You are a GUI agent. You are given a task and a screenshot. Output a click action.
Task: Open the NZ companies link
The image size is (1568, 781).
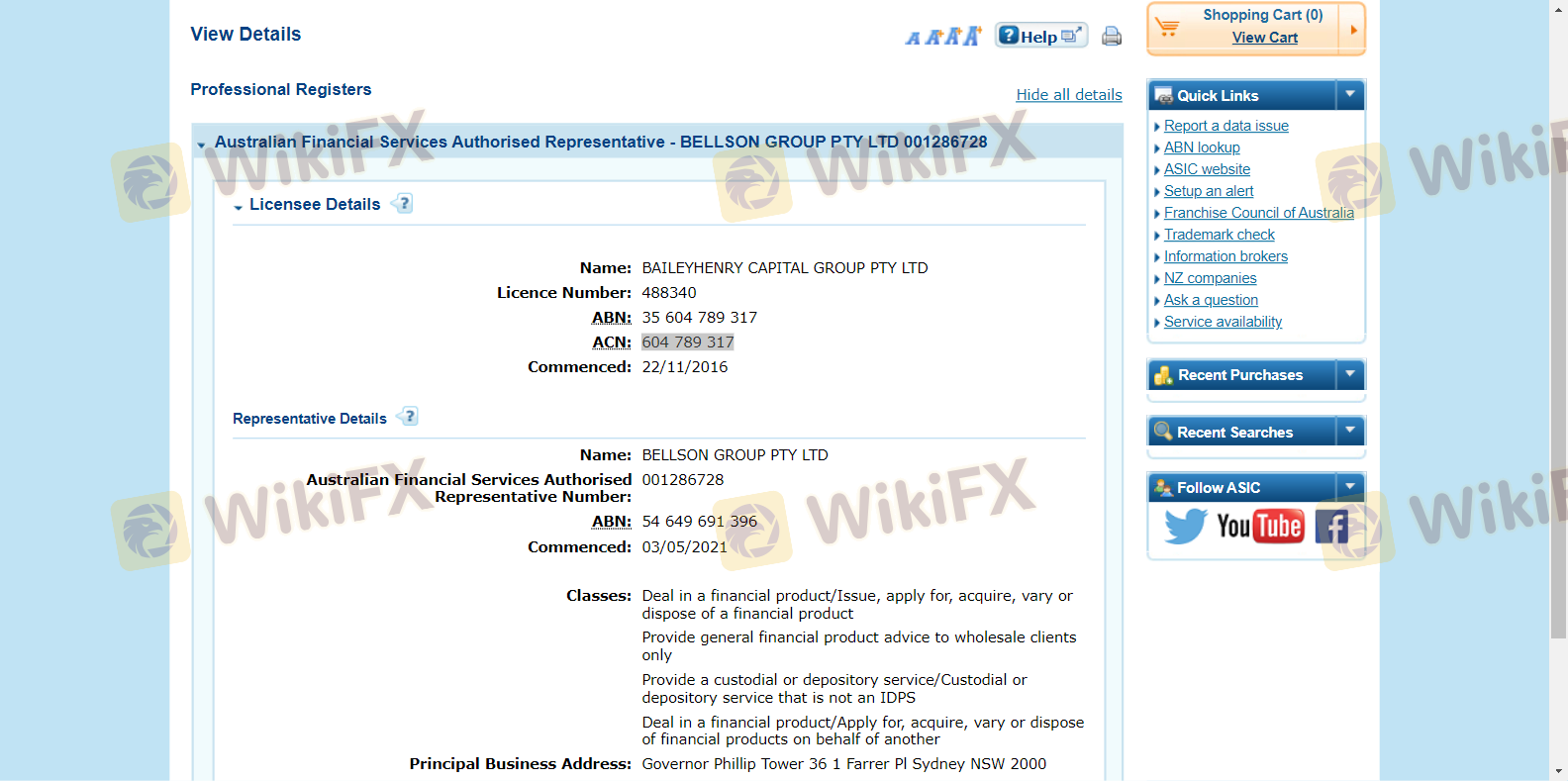pyautogui.click(x=1210, y=278)
